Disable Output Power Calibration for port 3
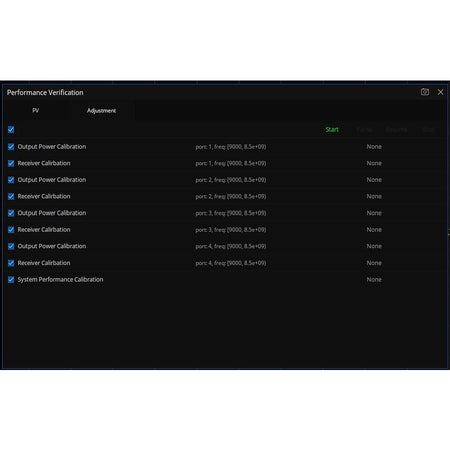The image size is (450, 450). [x=11, y=213]
